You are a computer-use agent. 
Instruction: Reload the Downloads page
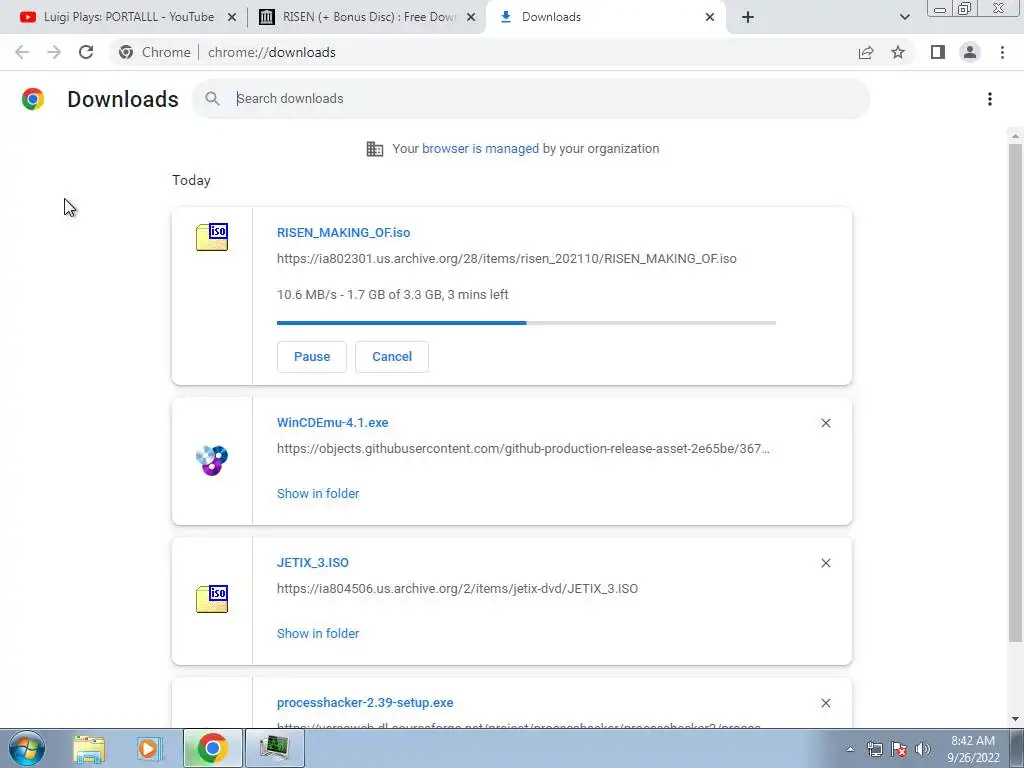click(x=86, y=52)
